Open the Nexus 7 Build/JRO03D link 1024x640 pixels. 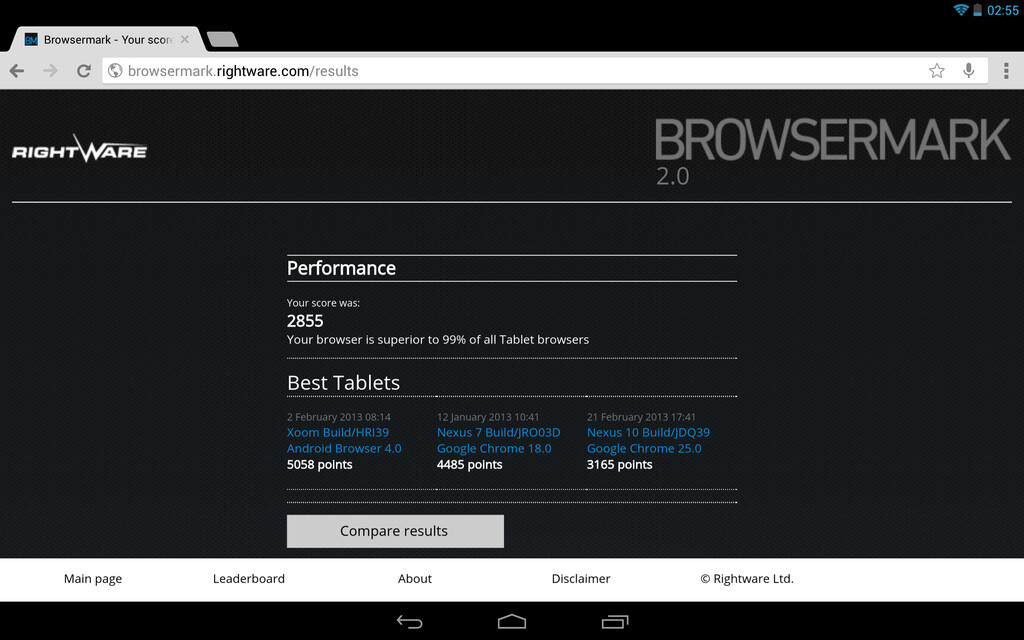tap(498, 432)
